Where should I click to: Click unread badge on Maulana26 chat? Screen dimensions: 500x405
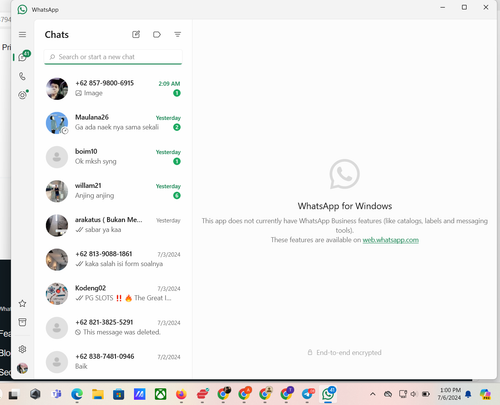[177, 127]
